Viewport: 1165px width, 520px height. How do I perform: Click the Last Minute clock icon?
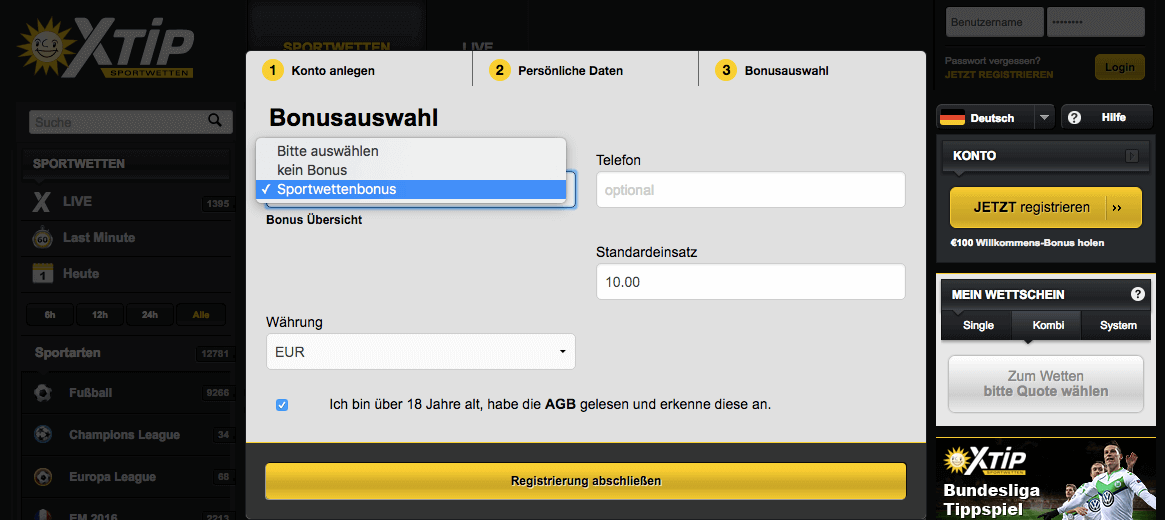[42, 238]
